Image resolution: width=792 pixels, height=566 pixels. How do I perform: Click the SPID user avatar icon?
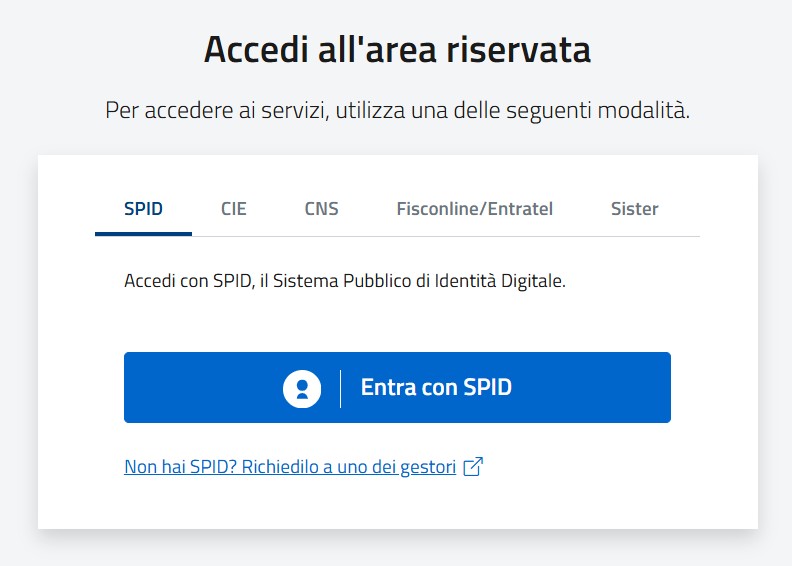pyautogui.click(x=302, y=388)
